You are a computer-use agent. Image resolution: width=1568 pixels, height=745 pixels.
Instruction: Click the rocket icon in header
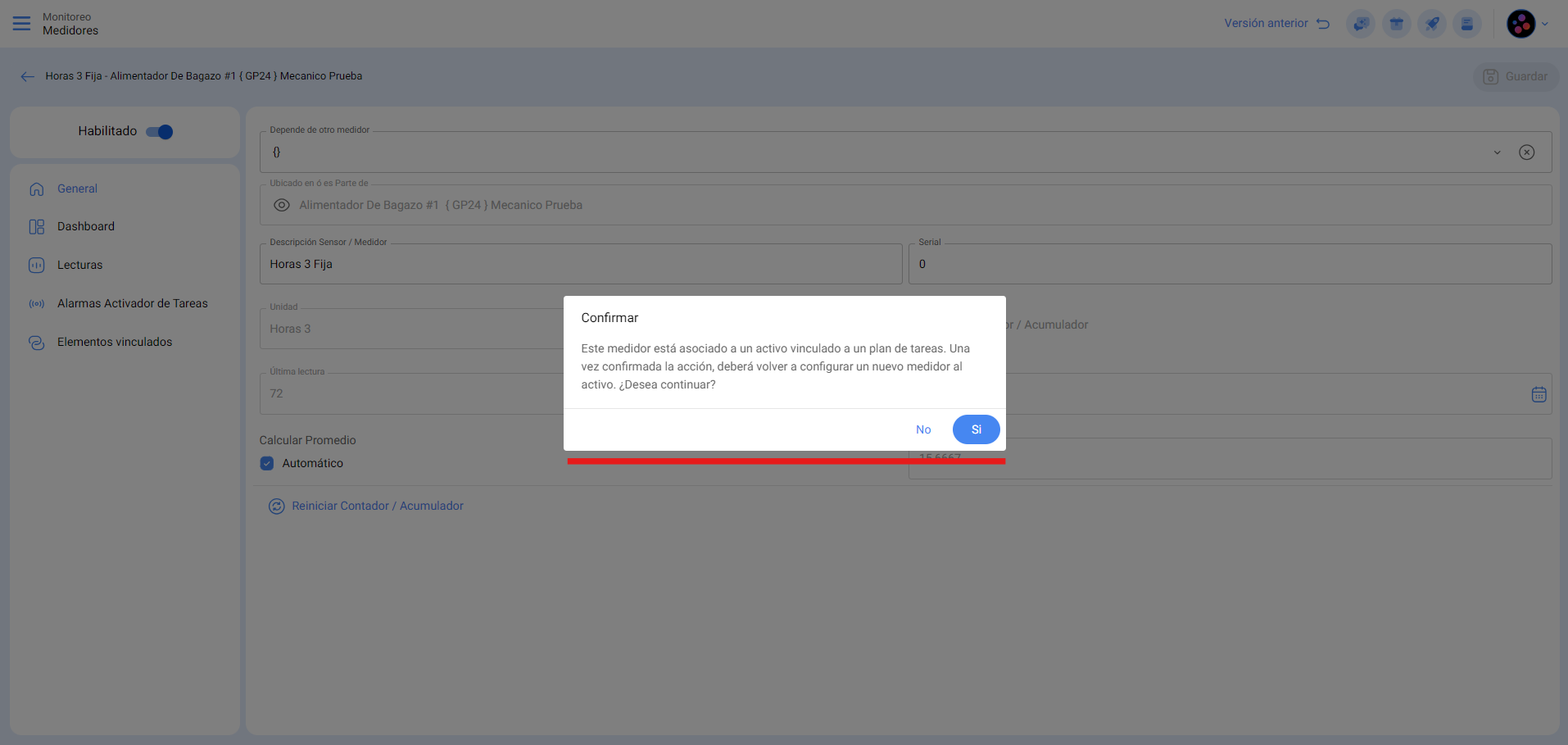click(x=1432, y=24)
